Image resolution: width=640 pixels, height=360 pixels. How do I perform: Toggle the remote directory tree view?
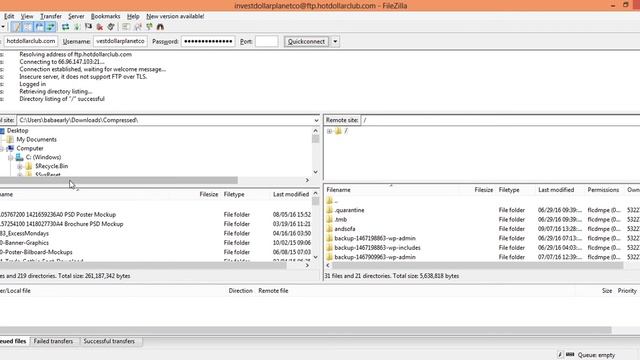pos(39,27)
